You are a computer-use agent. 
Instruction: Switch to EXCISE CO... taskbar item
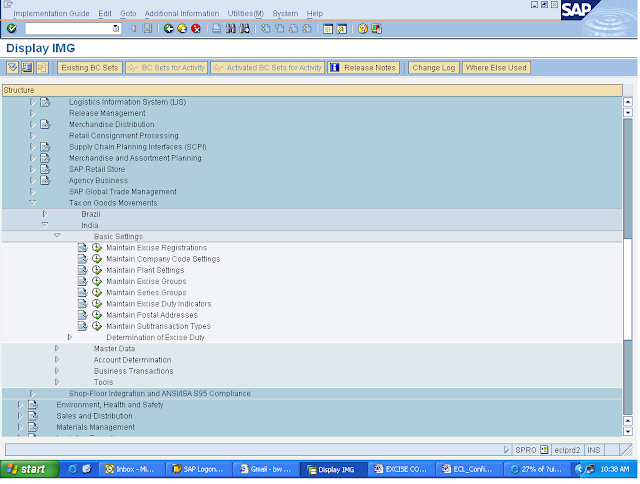click(x=401, y=469)
